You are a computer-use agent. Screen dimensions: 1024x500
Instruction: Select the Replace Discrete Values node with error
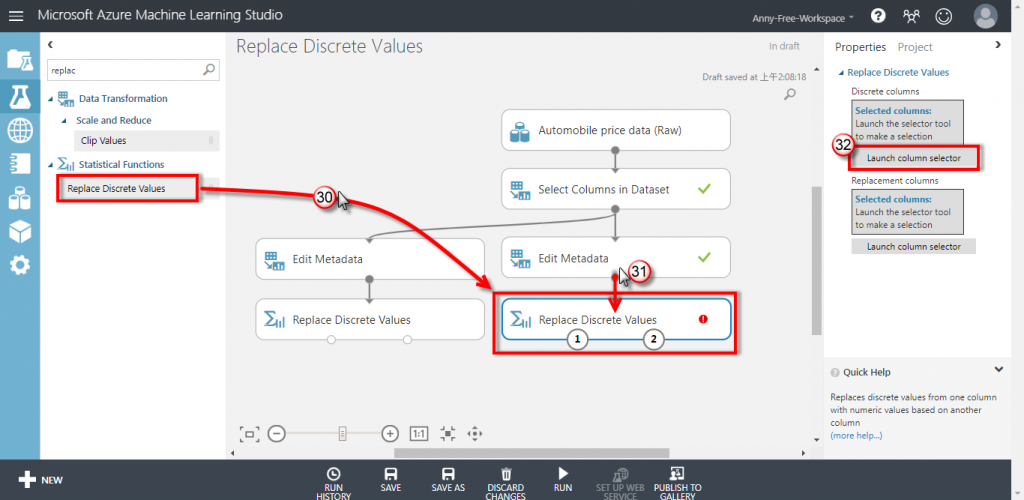click(x=615, y=319)
